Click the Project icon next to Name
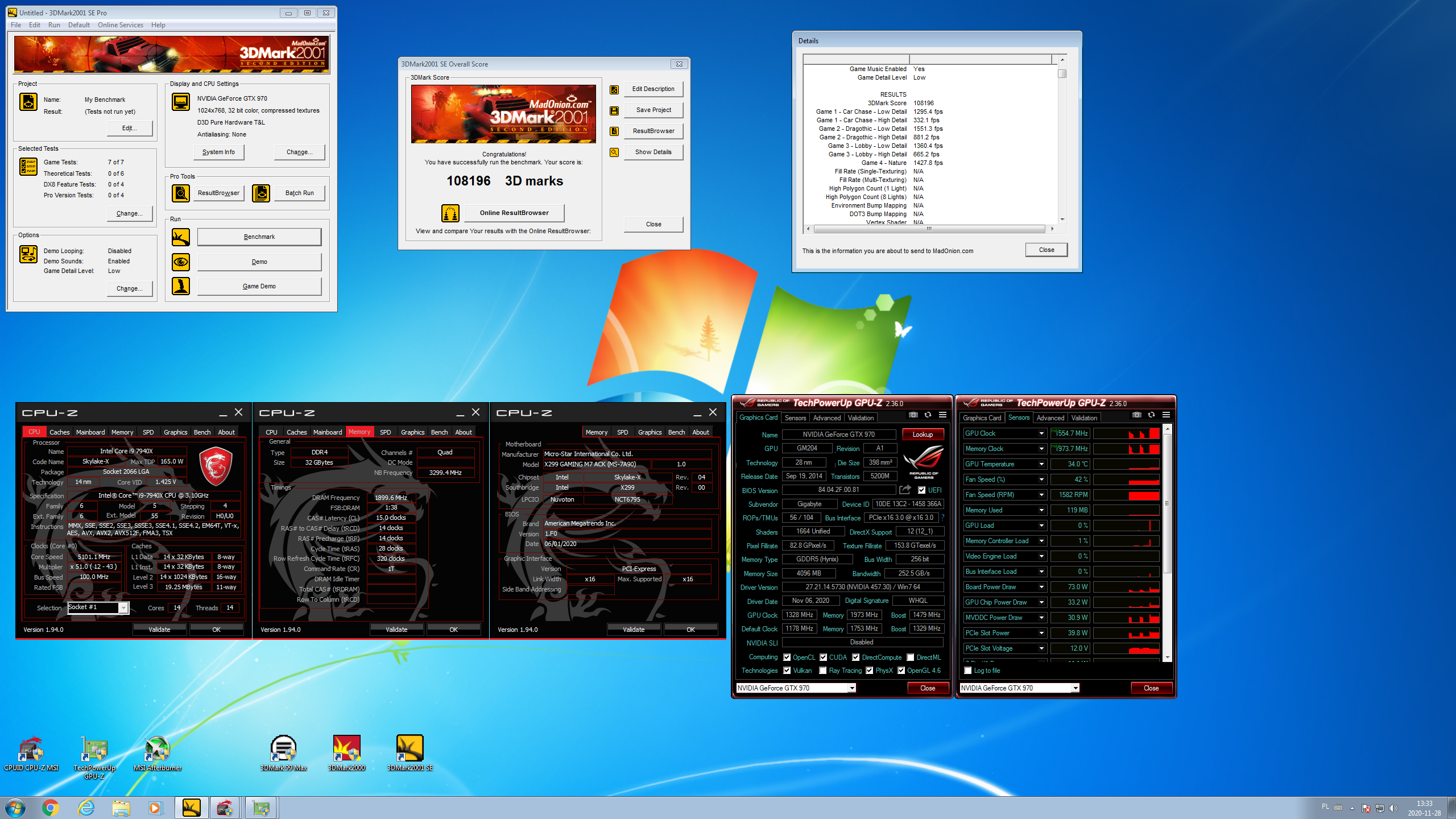Image resolution: width=1456 pixels, height=819 pixels. [x=28, y=102]
